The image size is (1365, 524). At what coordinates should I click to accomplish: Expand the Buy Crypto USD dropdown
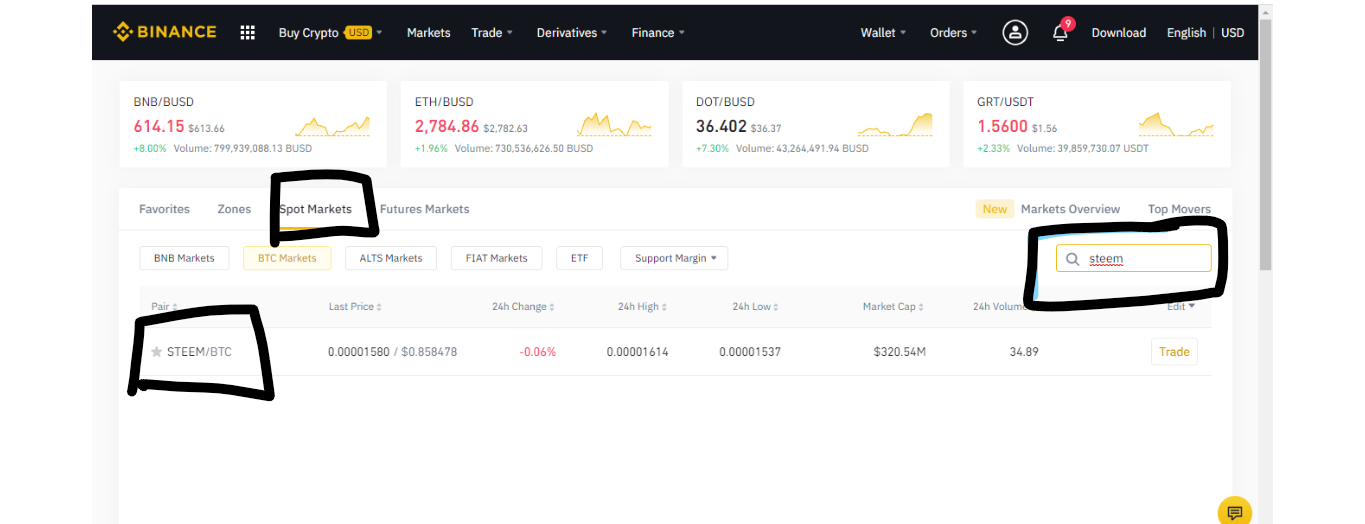point(331,33)
